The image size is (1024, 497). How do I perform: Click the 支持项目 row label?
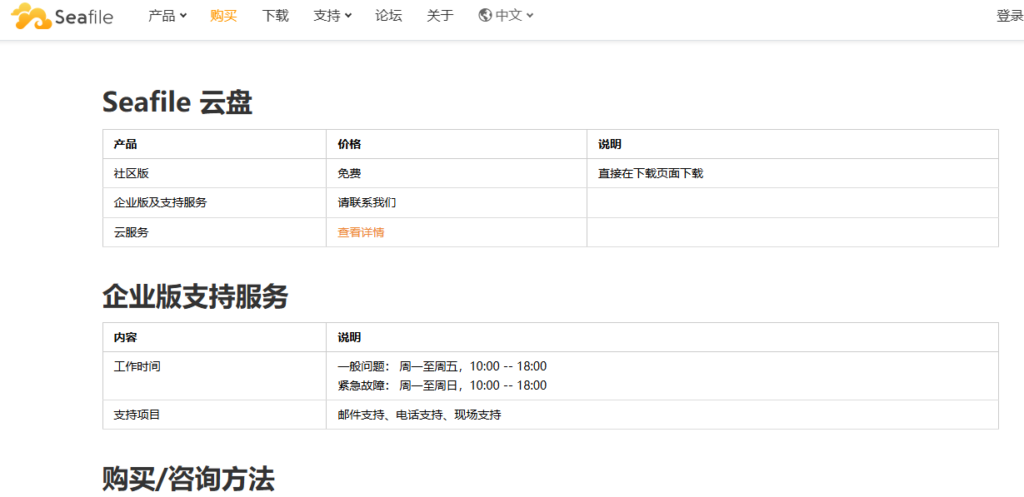[137, 415]
